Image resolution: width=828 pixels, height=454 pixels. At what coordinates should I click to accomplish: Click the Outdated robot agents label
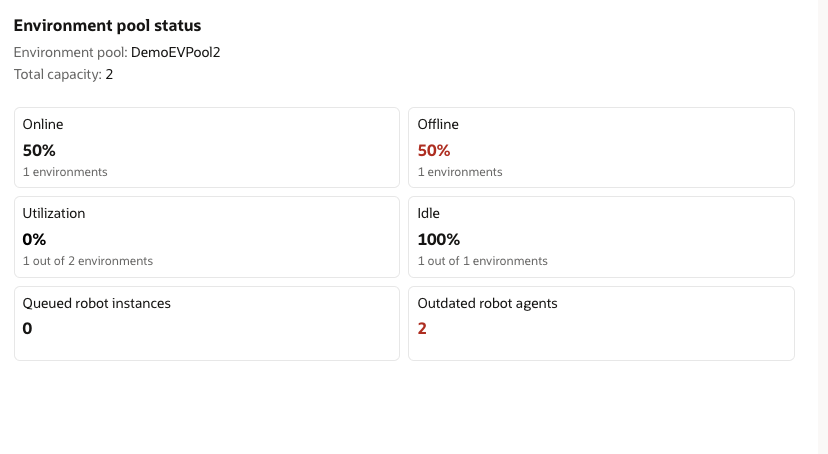click(487, 303)
